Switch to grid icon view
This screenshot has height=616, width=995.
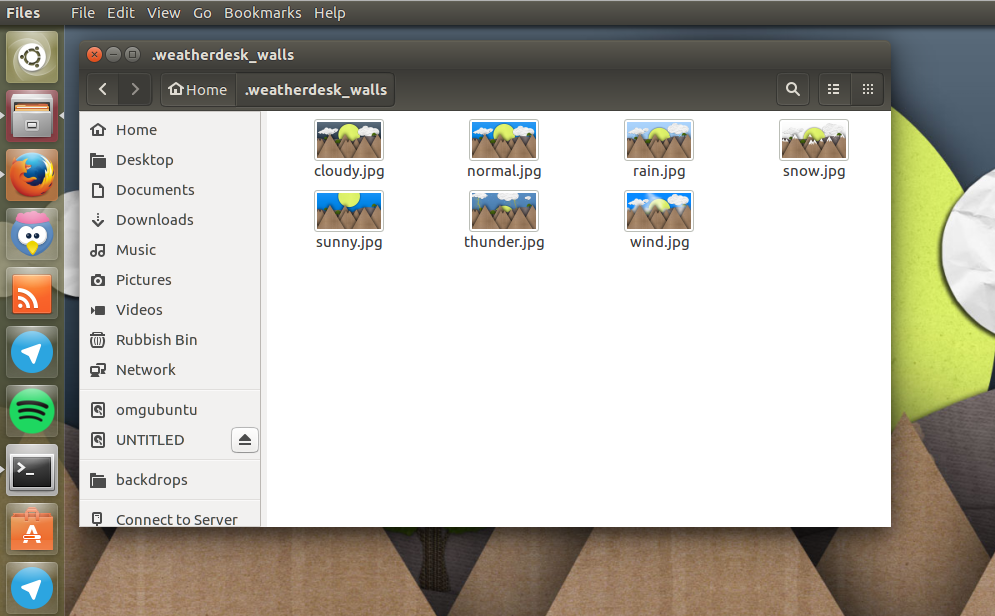click(867, 89)
